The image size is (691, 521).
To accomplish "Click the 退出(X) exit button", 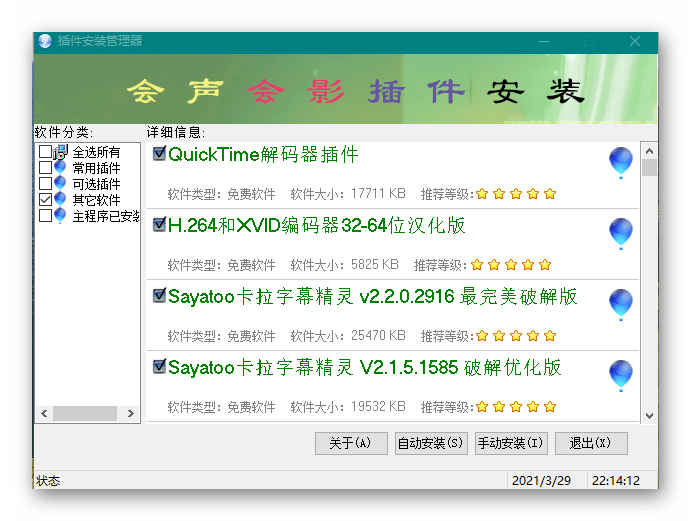I will [591, 443].
